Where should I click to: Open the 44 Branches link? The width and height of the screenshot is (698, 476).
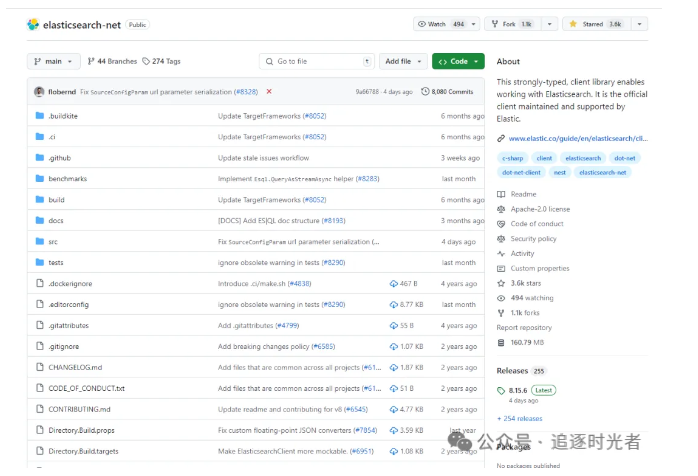click(112, 61)
